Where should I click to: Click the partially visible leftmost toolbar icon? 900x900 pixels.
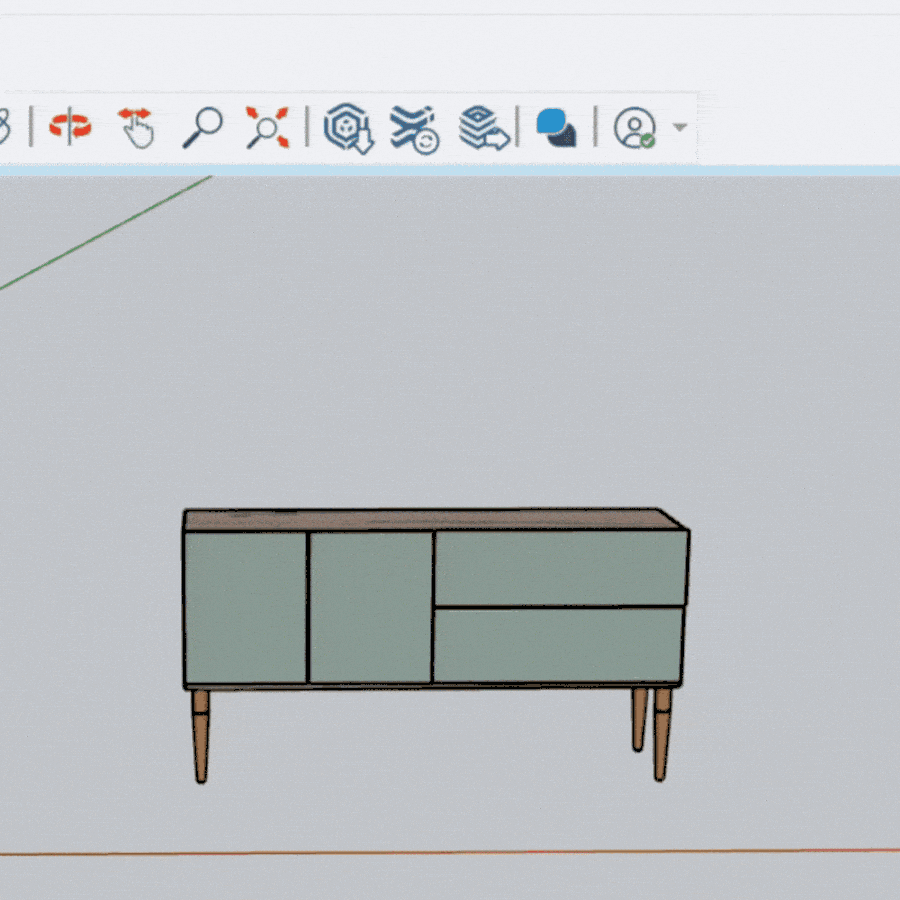4,129
